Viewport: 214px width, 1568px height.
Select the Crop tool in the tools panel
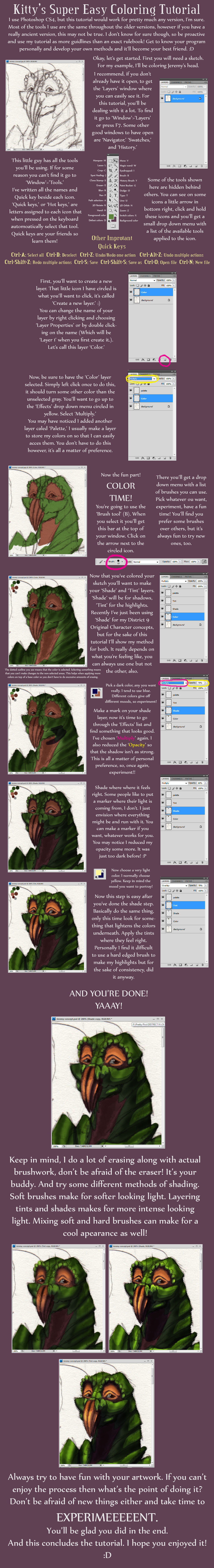pos(110,170)
